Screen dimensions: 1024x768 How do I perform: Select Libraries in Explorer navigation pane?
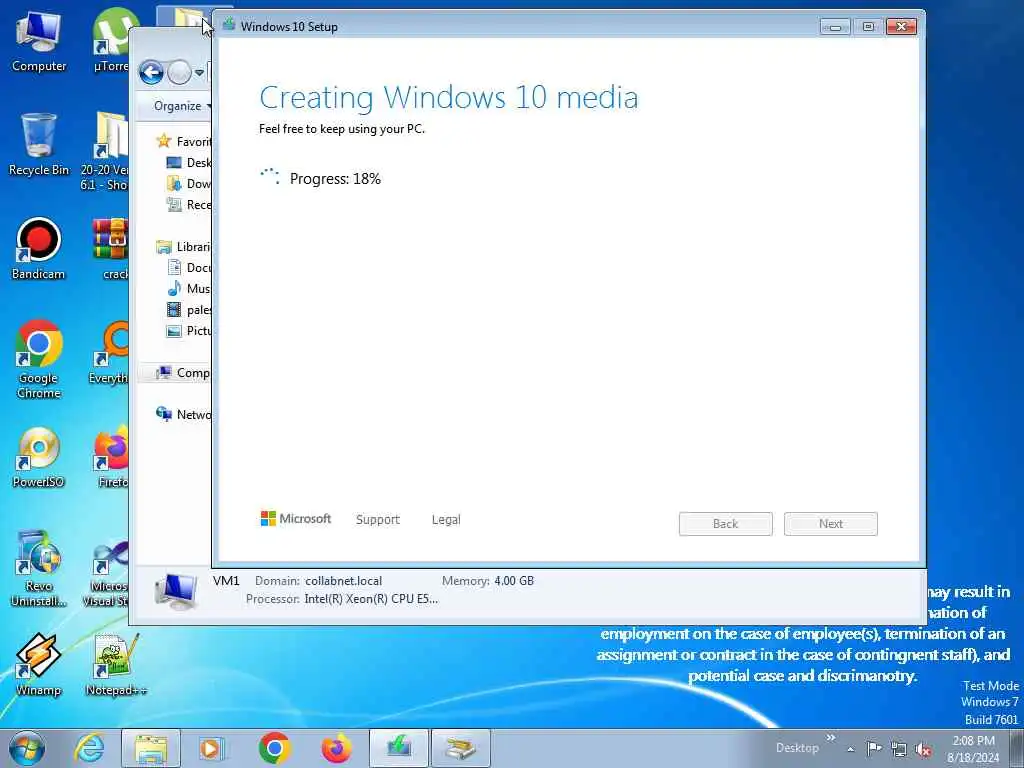click(184, 246)
